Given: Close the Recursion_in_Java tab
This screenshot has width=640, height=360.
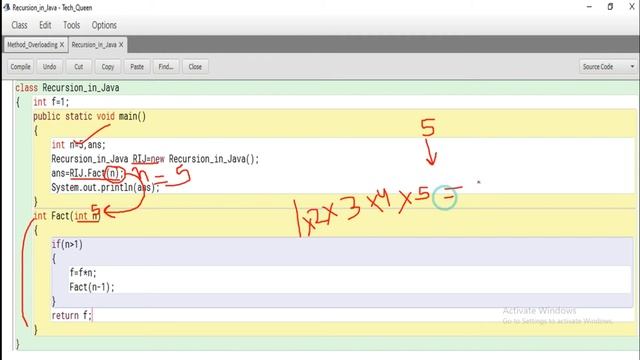Looking at the screenshot, I should (x=121, y=45).
